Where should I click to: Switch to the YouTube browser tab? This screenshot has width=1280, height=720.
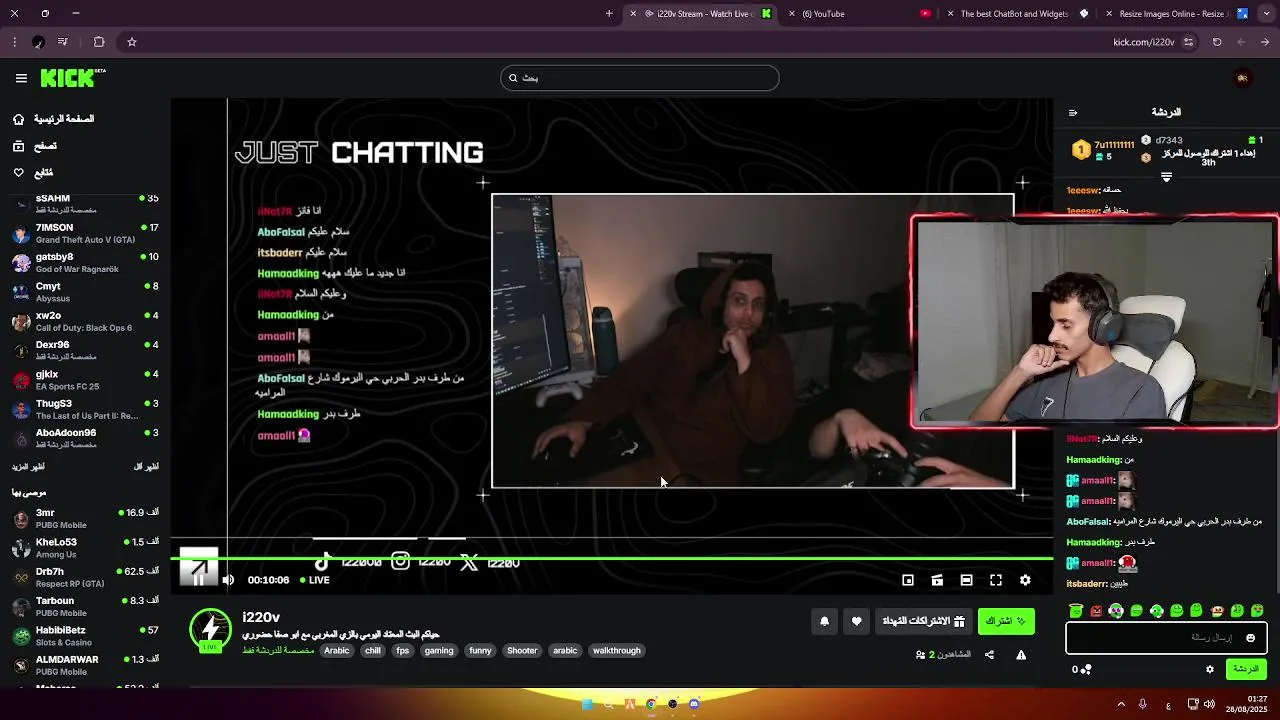(x=860, y=14)
